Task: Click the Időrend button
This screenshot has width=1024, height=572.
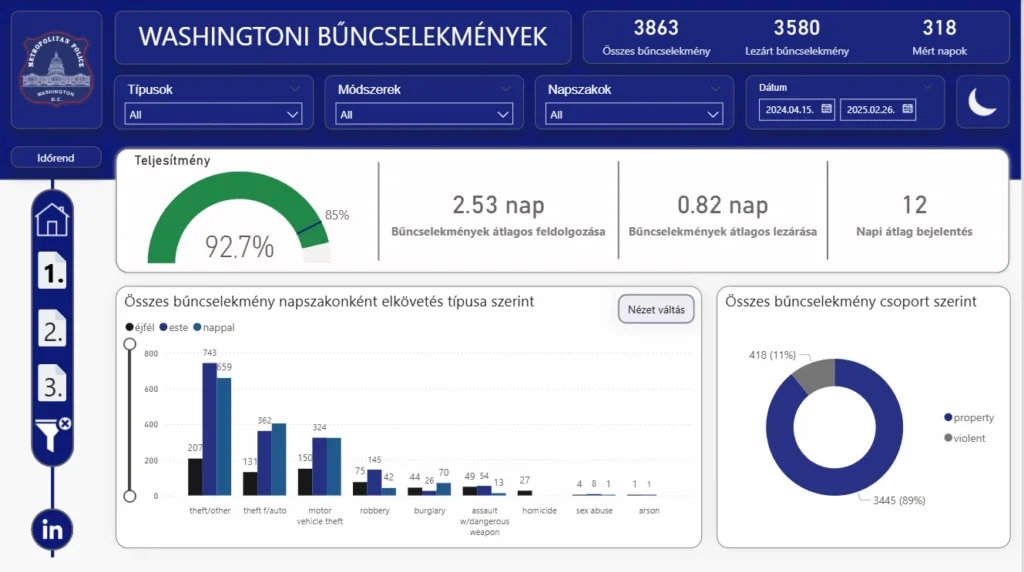Action: pyautogui.click(x=56, y=158)
